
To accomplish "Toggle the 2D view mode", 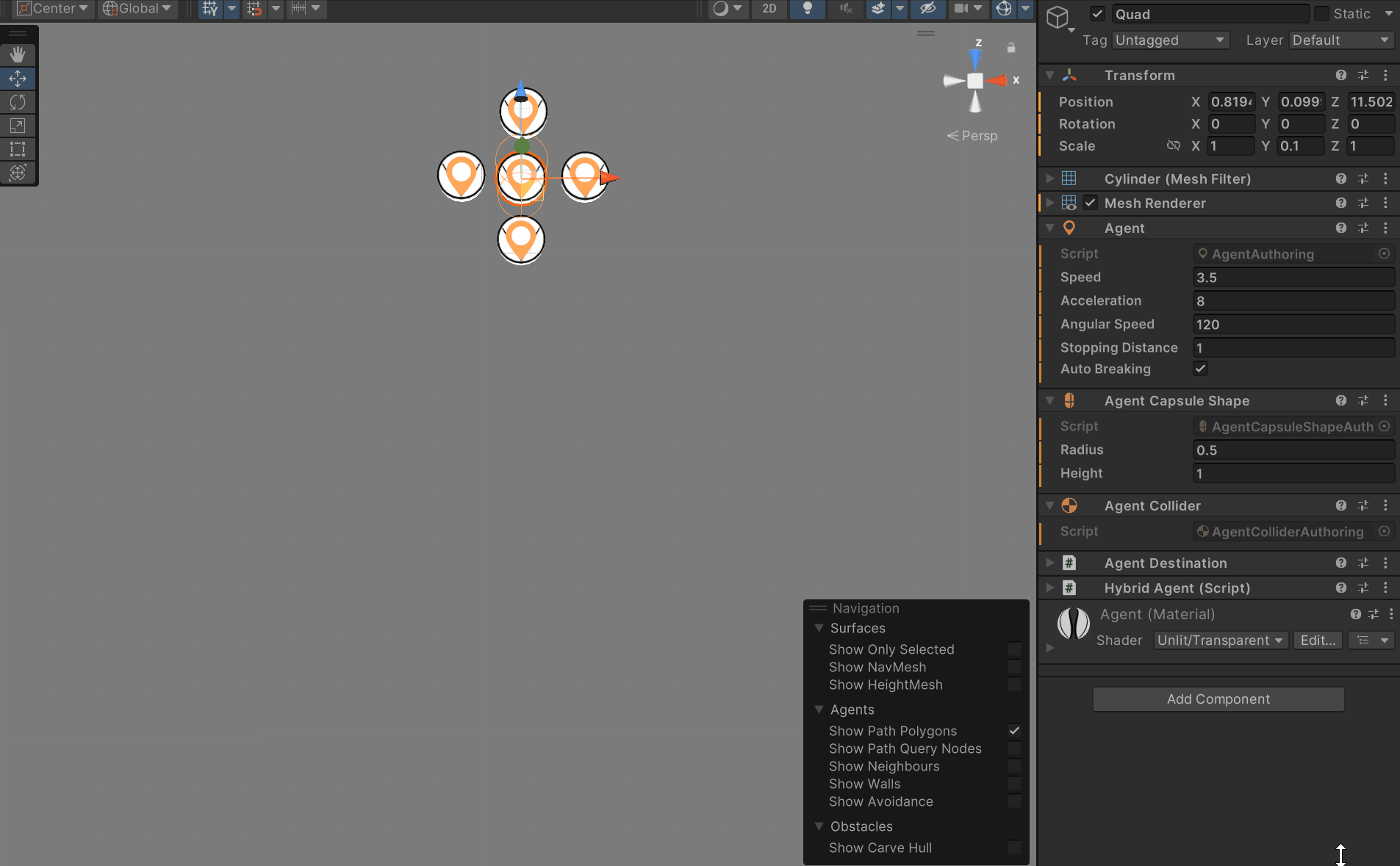I will [x=769, y=9].
